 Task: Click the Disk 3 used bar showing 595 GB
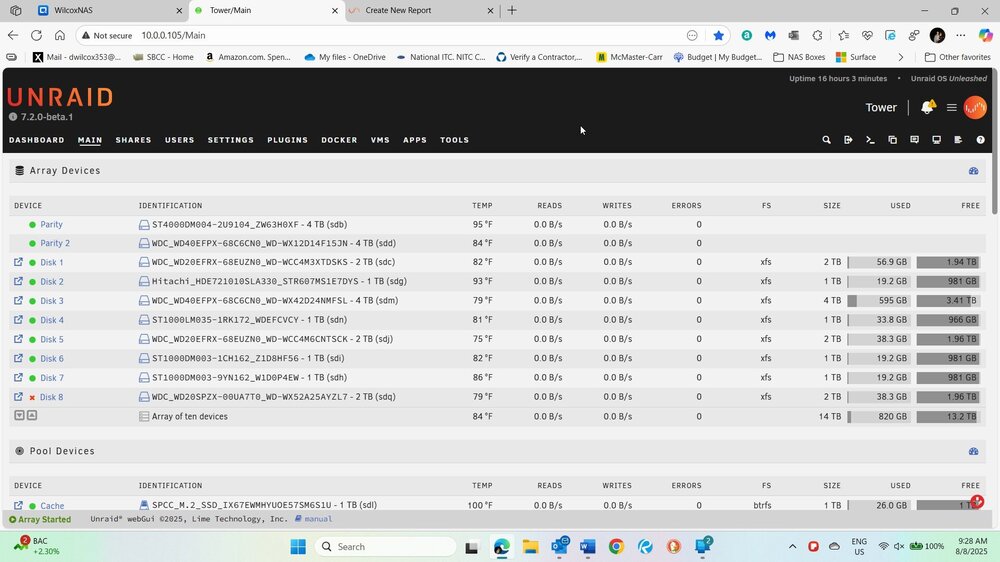coord(878,300)
